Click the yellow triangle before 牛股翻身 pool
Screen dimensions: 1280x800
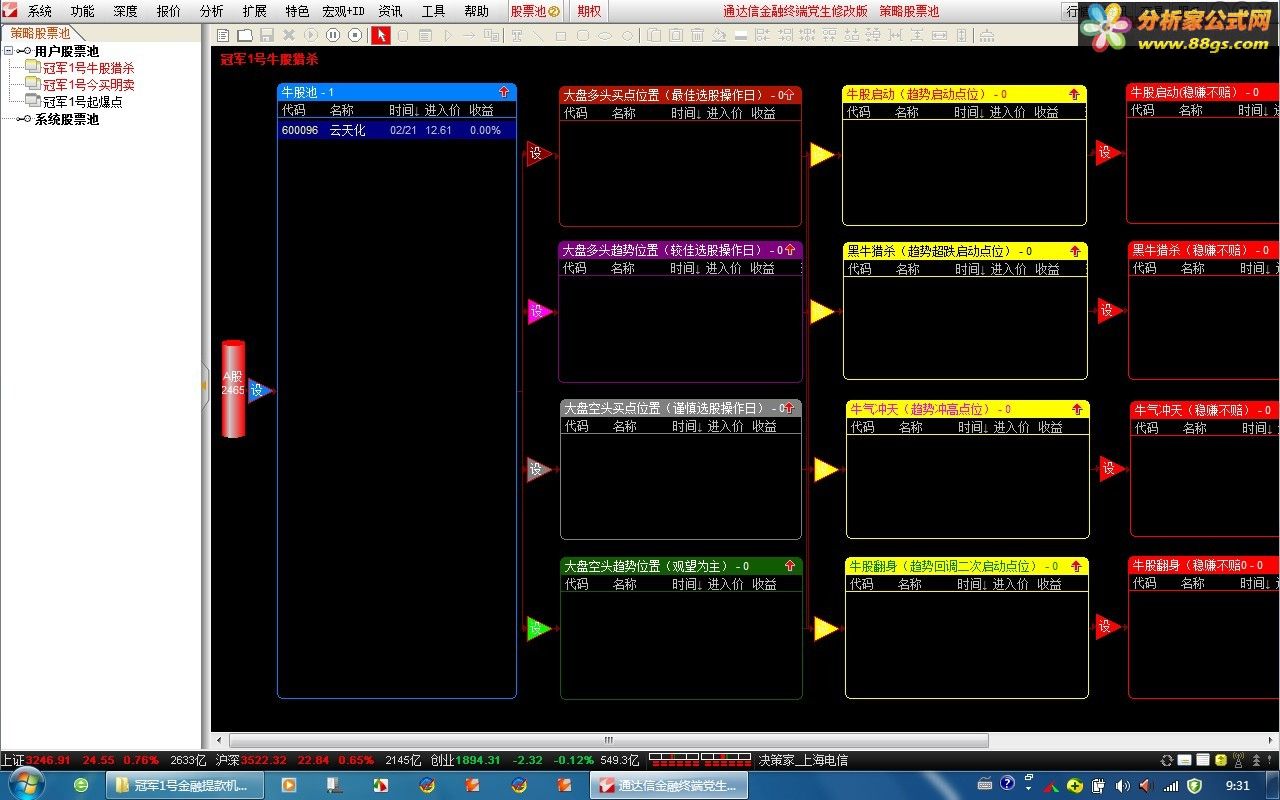click(x=825, y=628)
